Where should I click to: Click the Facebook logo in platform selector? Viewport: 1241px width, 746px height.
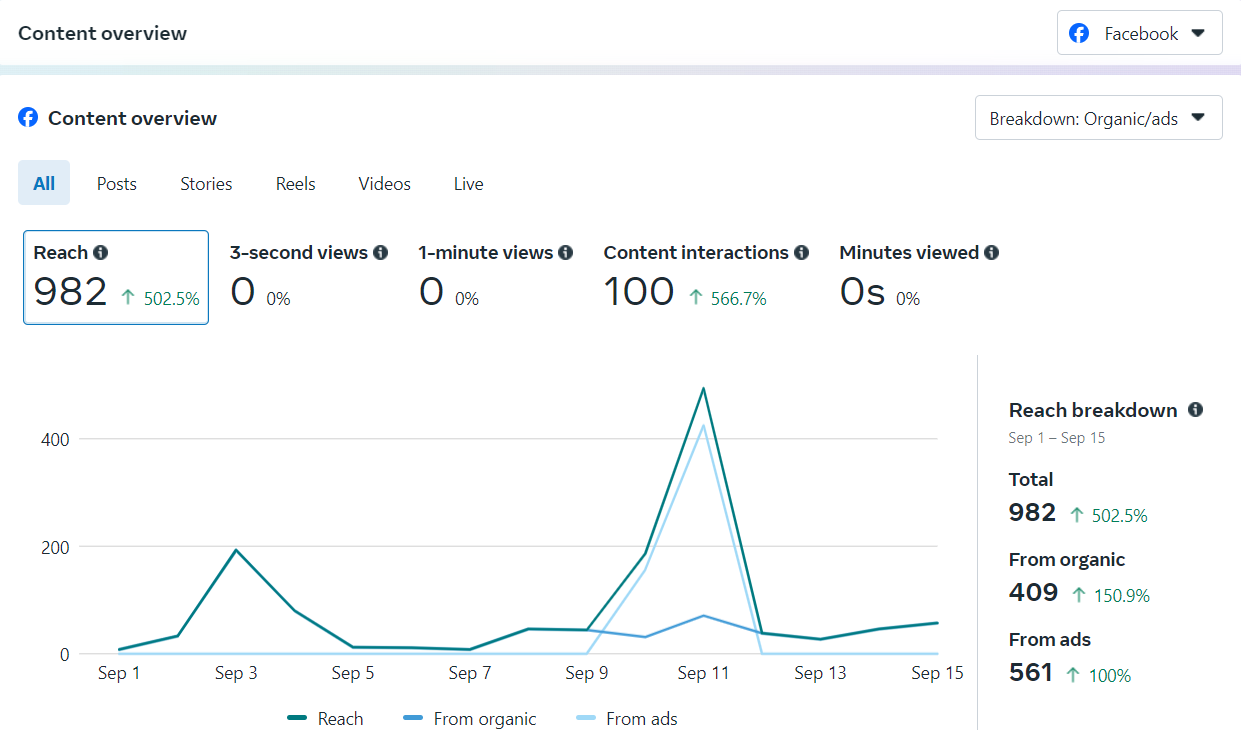coord(1079,33)
